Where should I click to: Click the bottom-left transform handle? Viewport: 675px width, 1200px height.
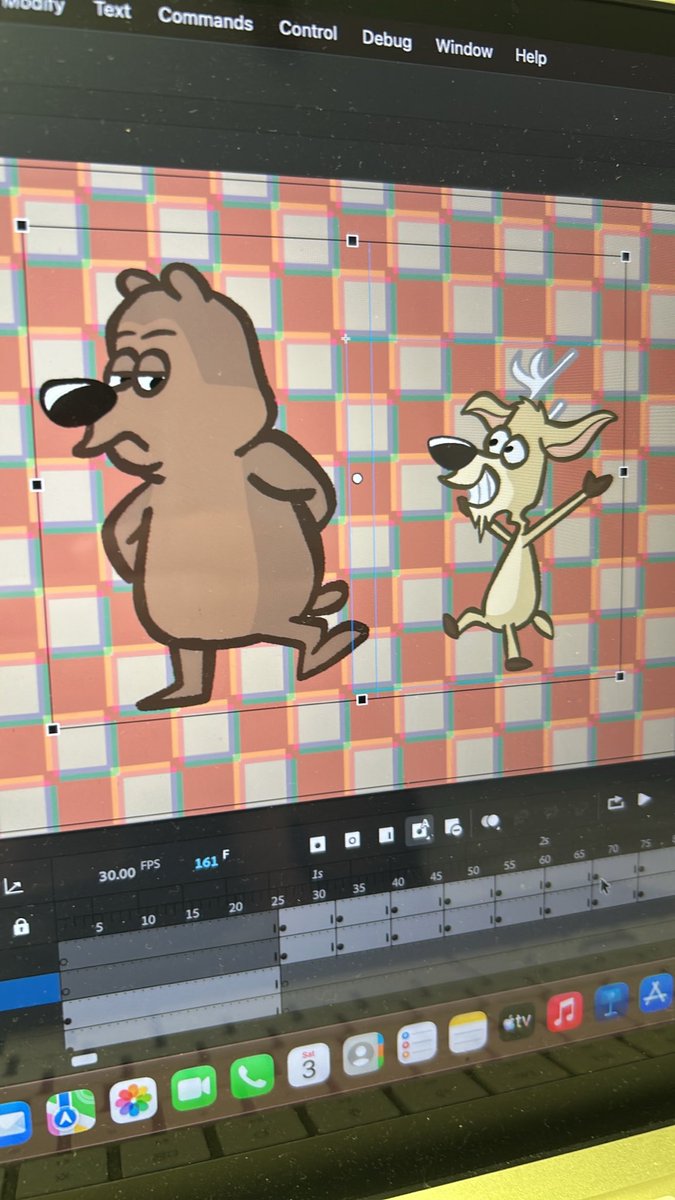point(53,729)
